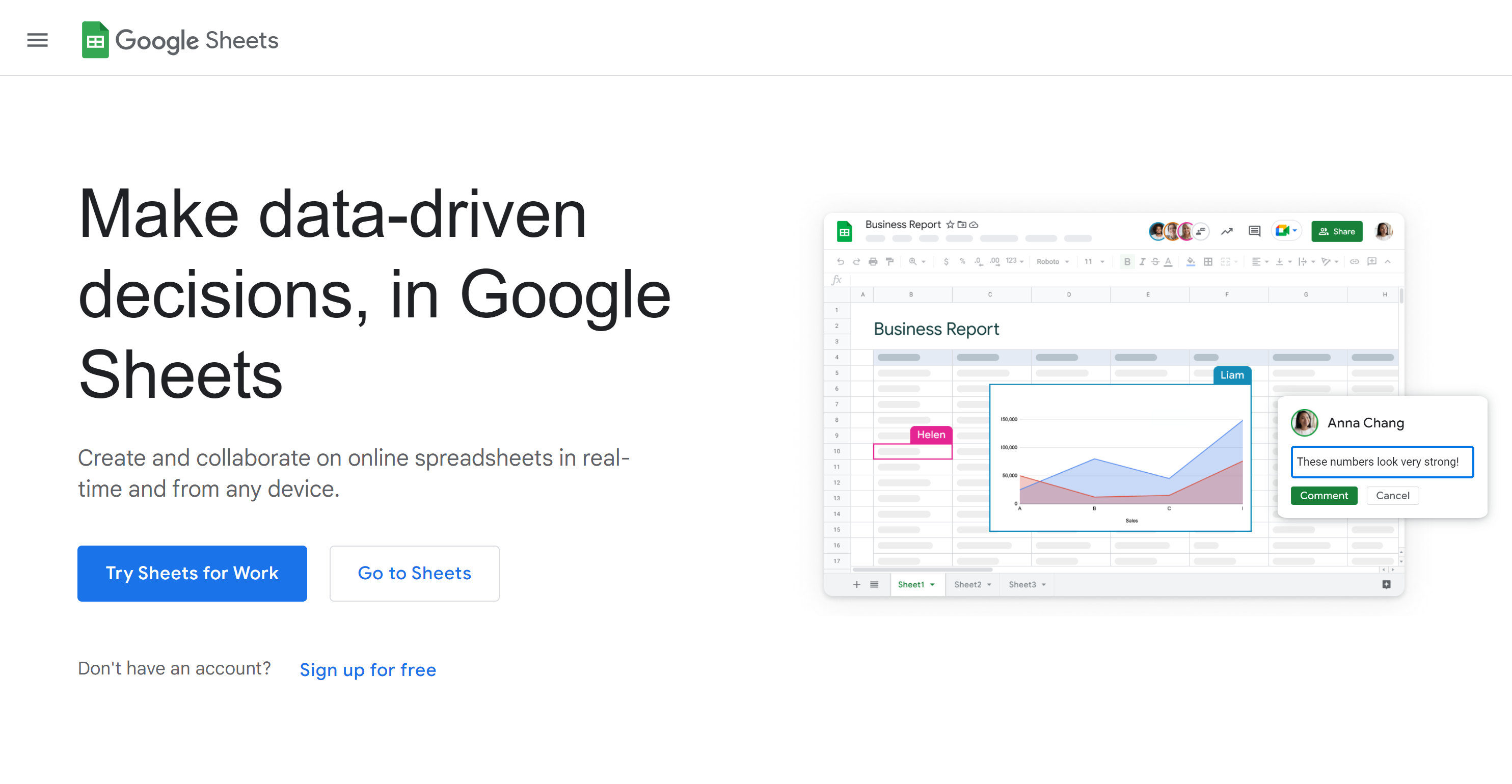The width and height of the screenshot is (1512, 784).
Task: Click the increase decimal places icon
Action: (994, 262)
